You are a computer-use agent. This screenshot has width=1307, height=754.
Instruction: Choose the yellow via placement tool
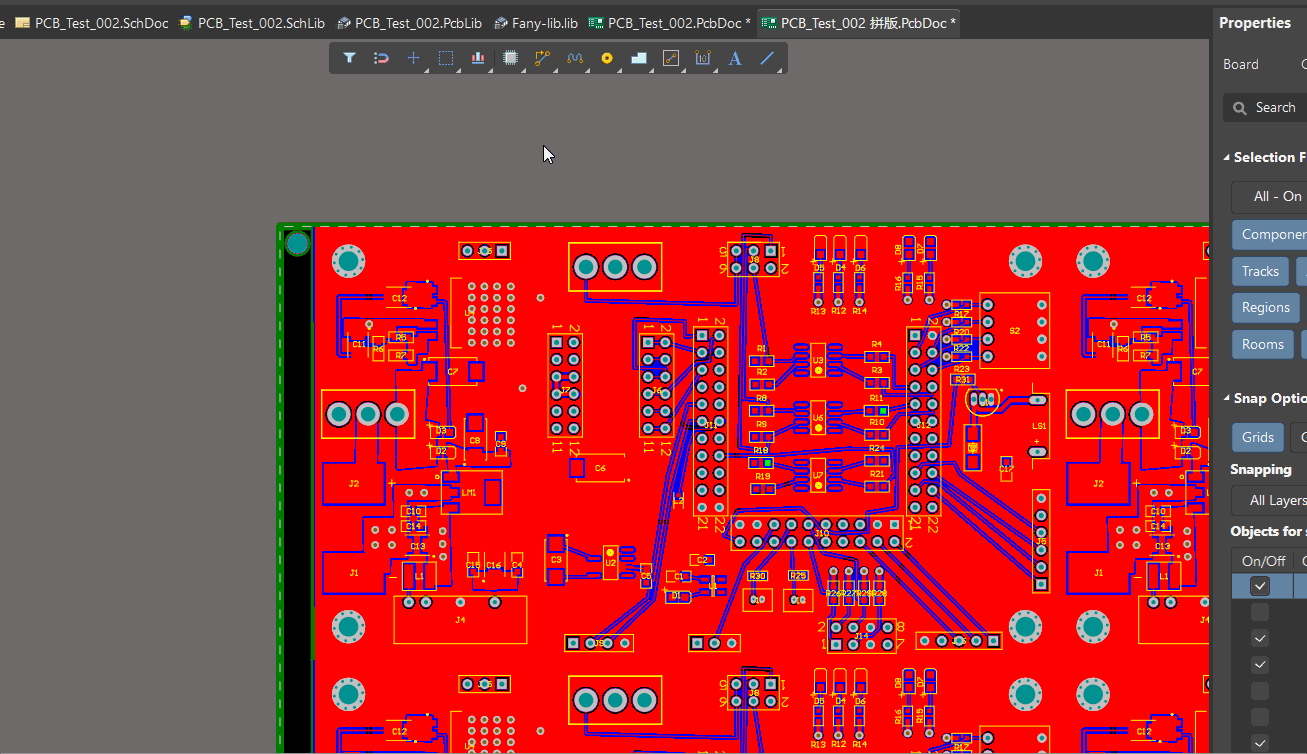click(x=606, y=58)
